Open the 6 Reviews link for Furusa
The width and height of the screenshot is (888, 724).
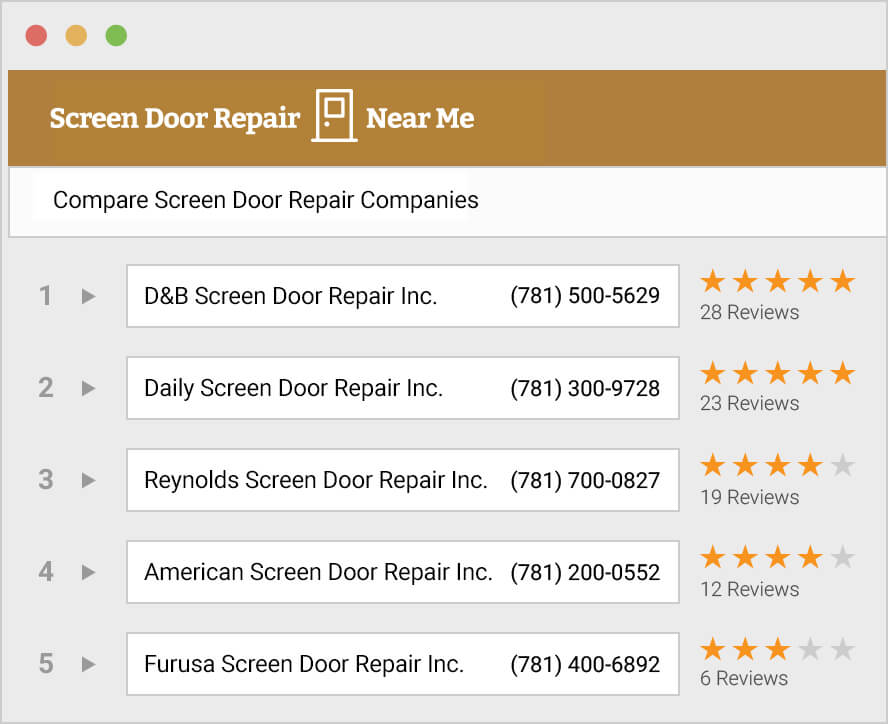pyautogui.click(x=744, y=678)
